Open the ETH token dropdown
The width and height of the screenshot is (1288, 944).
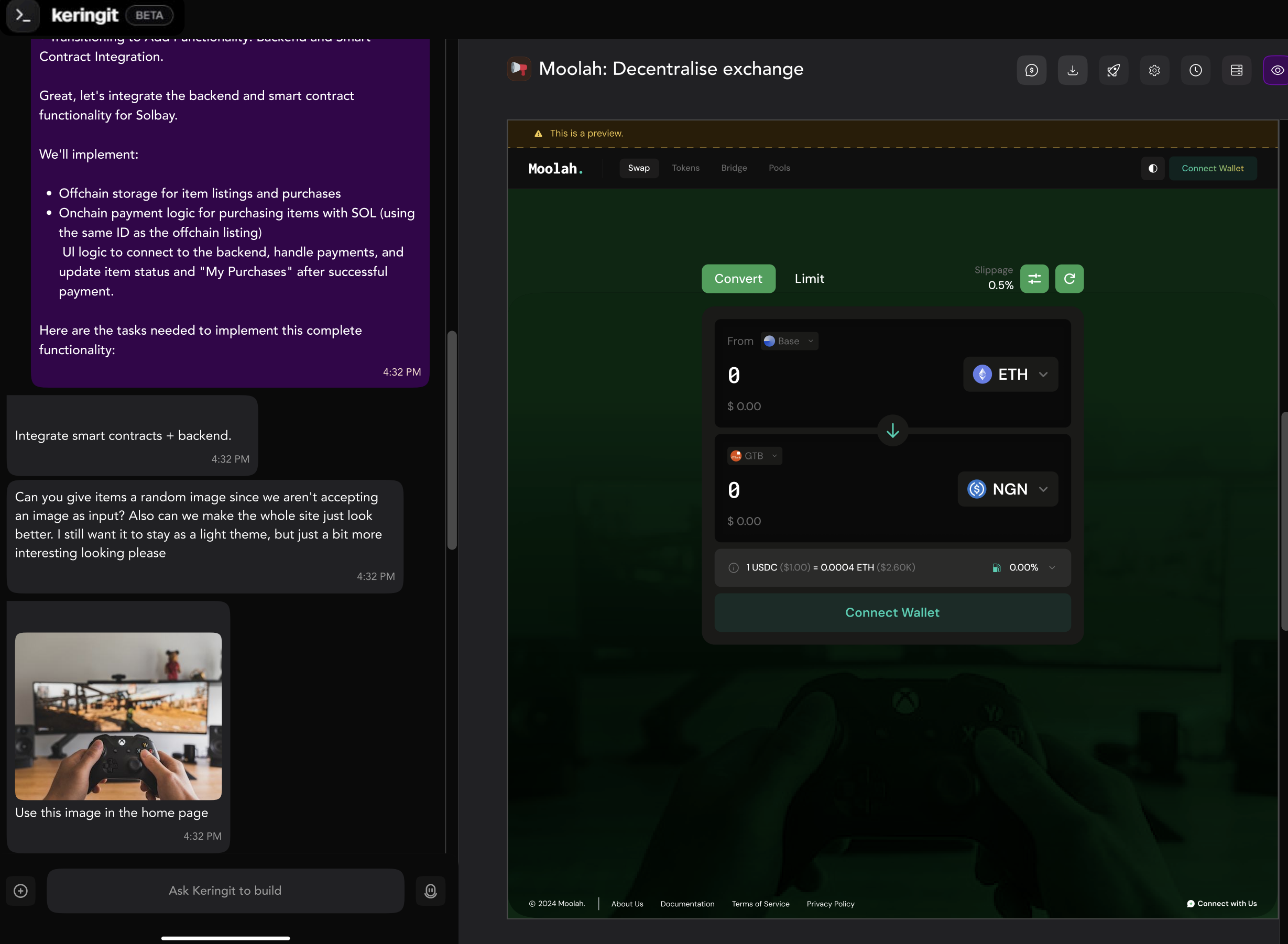tap(1010, 374)
